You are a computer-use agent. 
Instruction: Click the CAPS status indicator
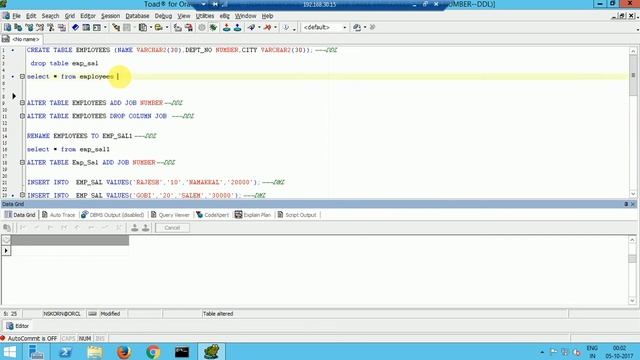68,338
